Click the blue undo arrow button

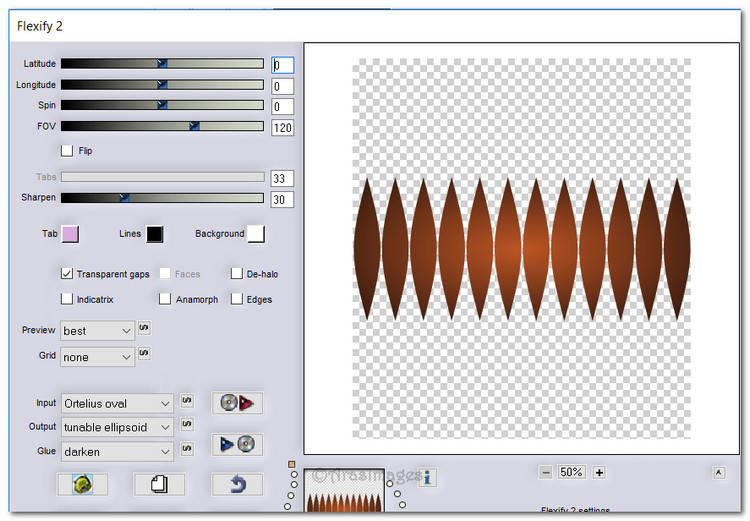click(237, 485)
